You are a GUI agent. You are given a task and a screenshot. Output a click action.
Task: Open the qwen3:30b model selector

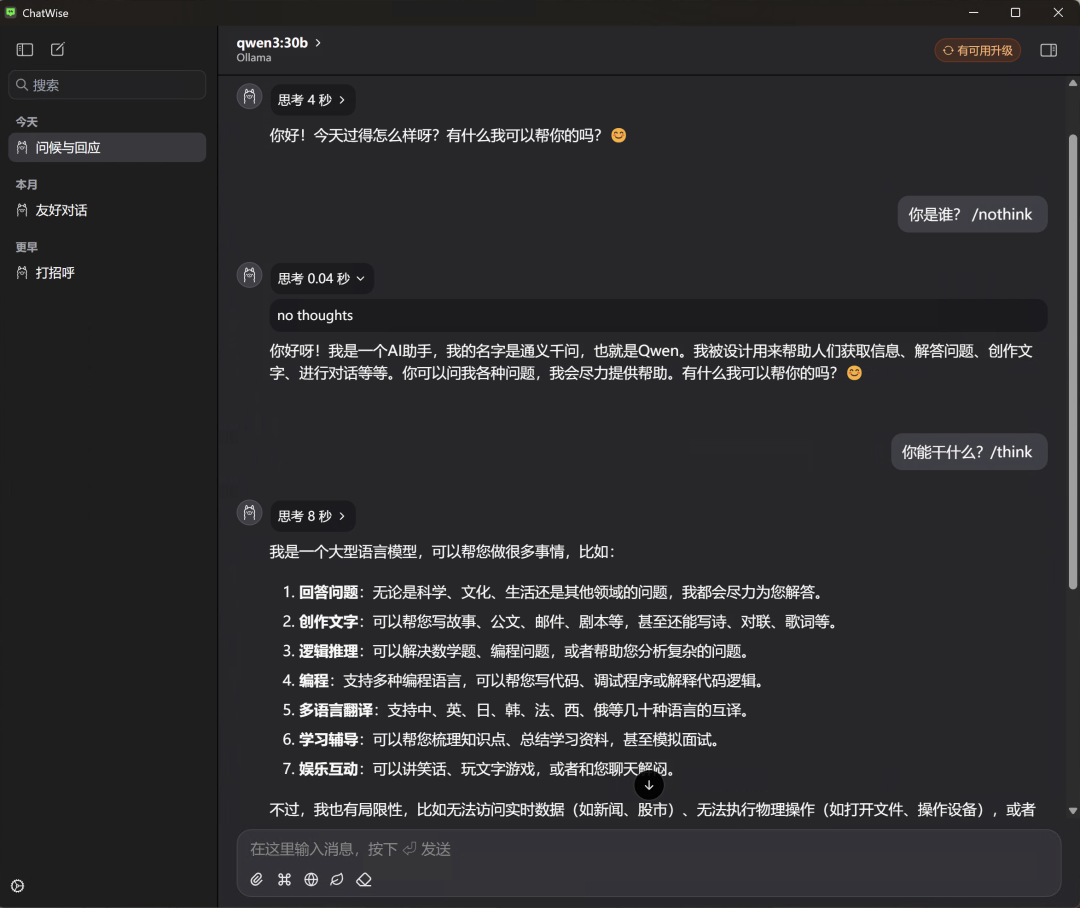(279, 43)
